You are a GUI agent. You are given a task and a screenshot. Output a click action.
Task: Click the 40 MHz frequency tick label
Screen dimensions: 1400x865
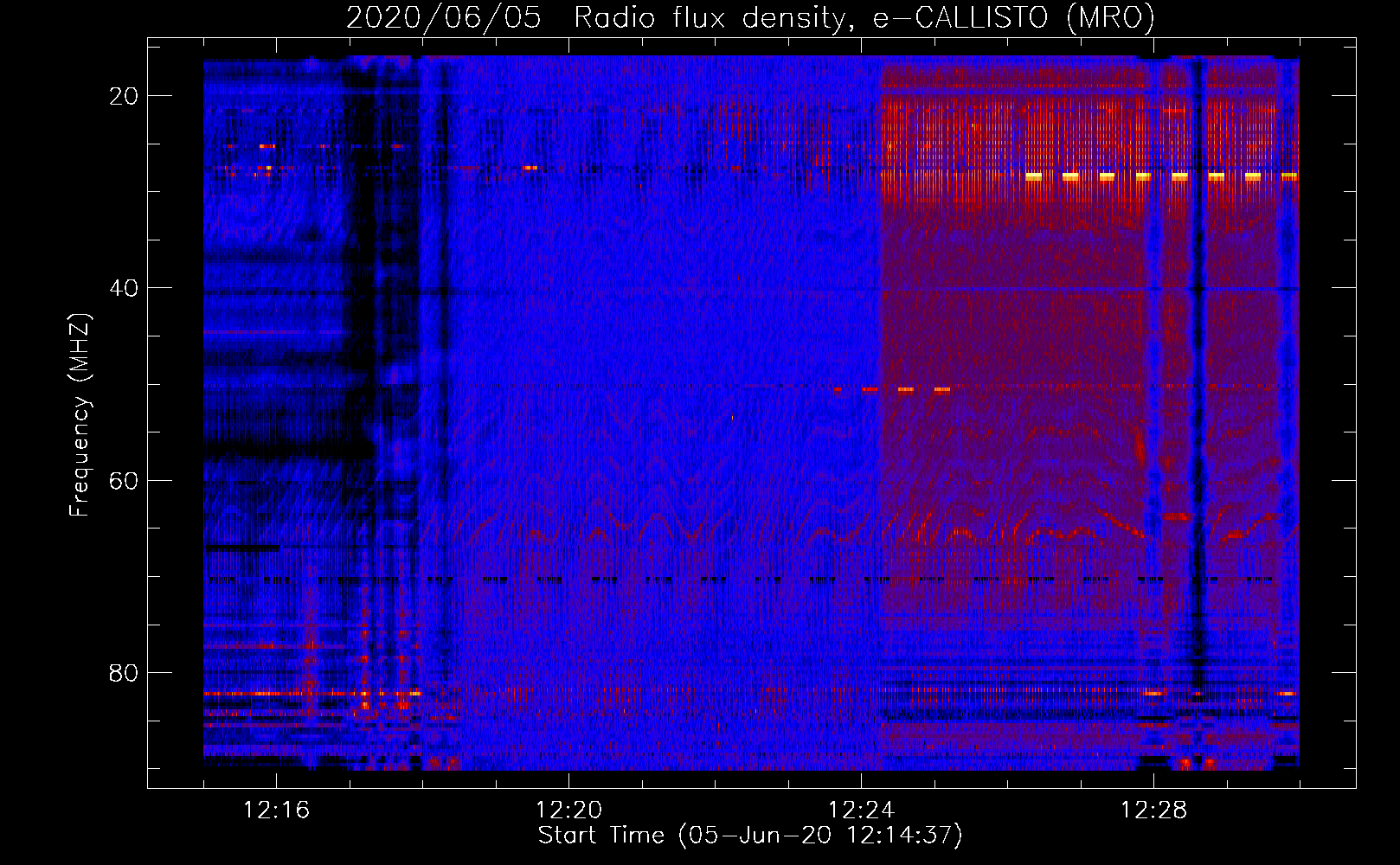[124, 288]
